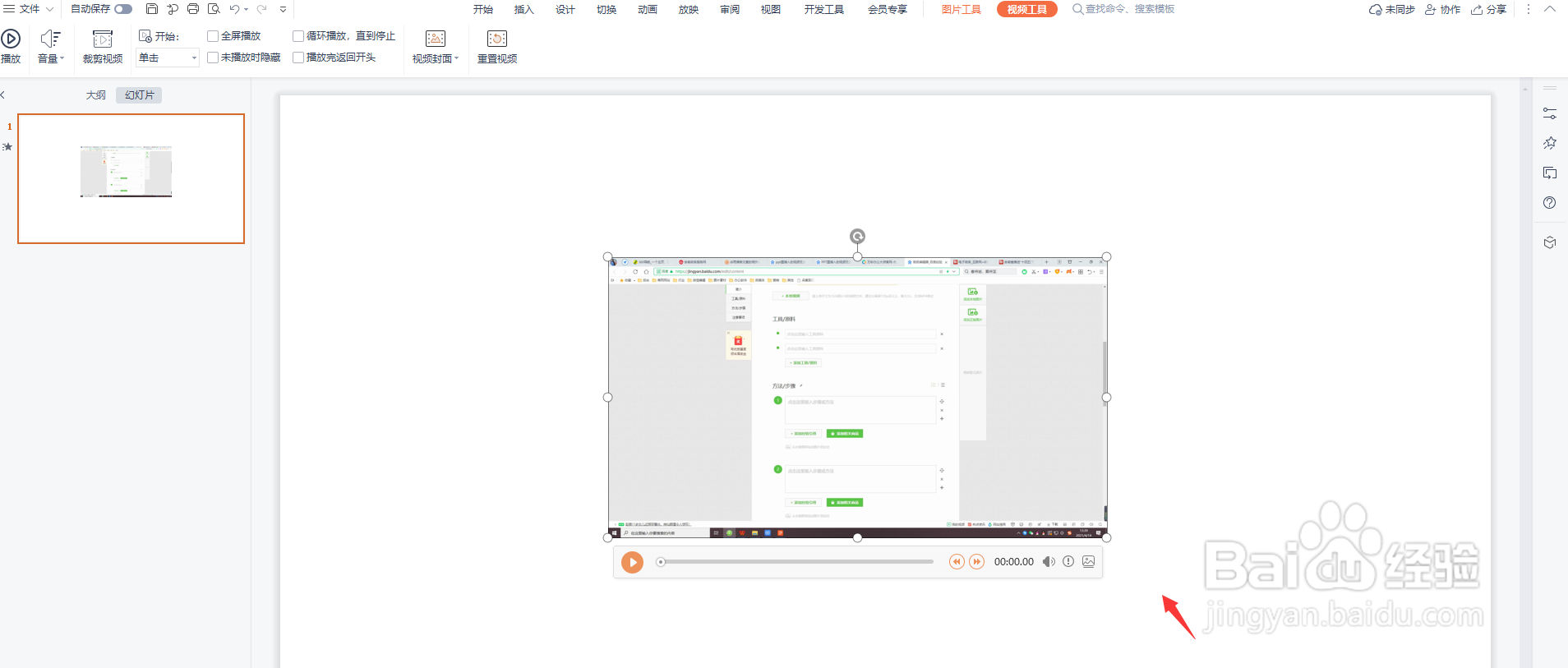Click the orange play button under the video
The image size is (1568, 668).
pos(632,562)
